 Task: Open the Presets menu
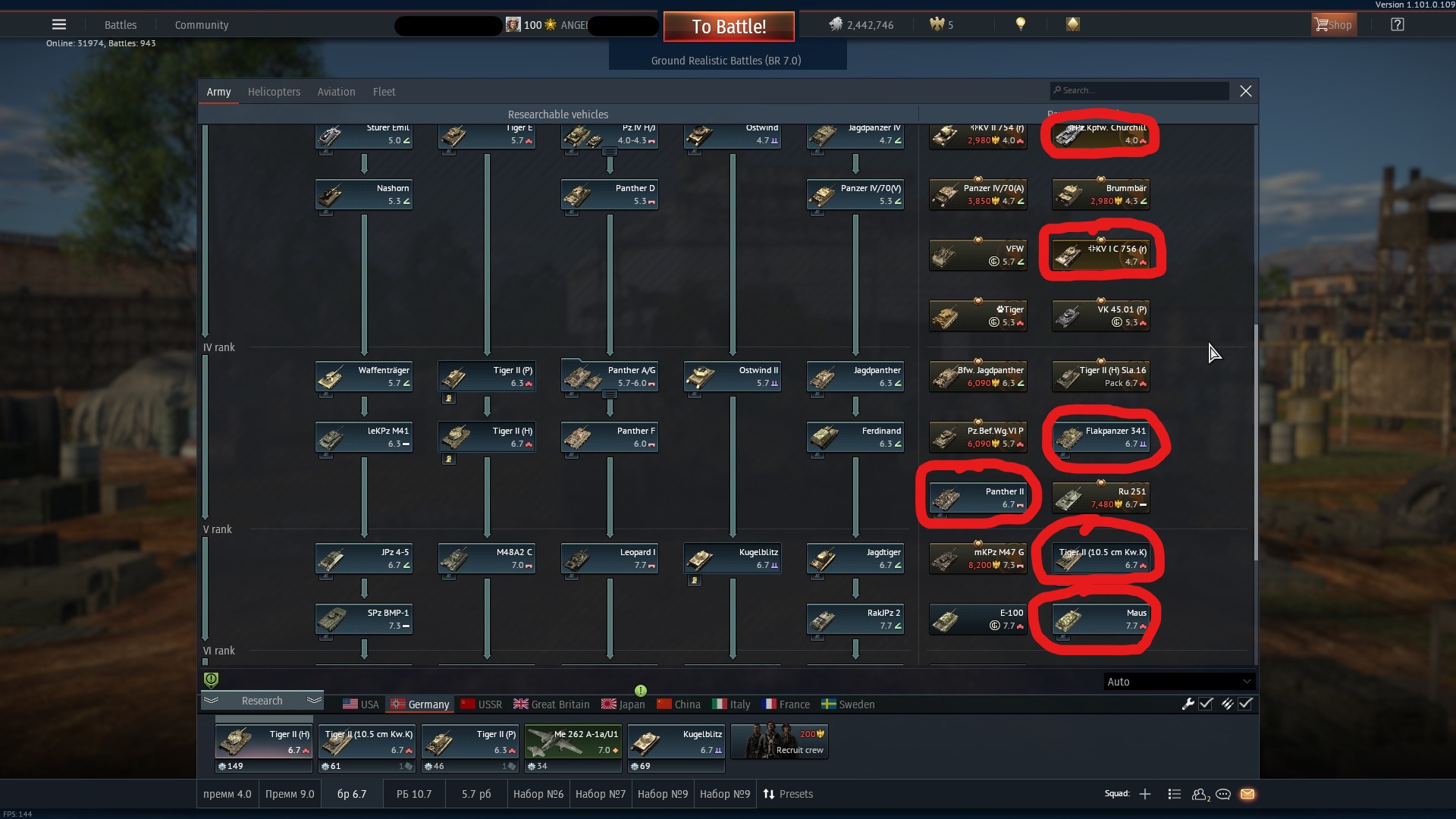coord(788,794)
